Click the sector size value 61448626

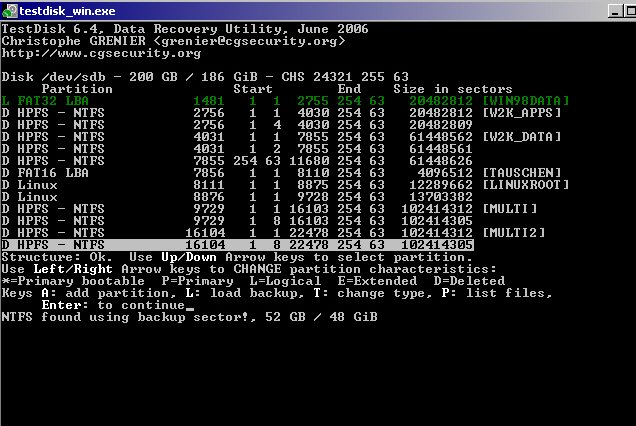pyautogui.click(x=441, y=161)
